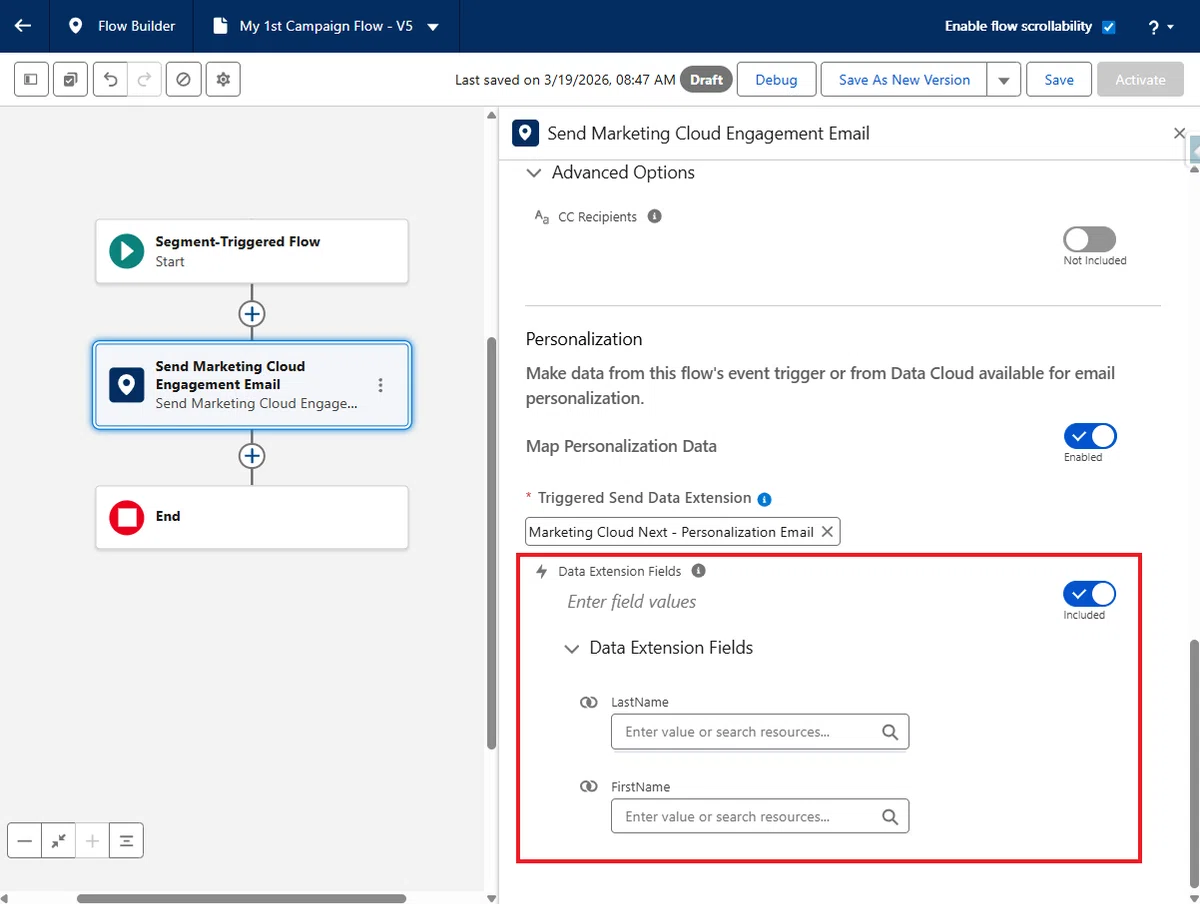
Task: Close the Send Email properties panel
Action: point(1178,133)
